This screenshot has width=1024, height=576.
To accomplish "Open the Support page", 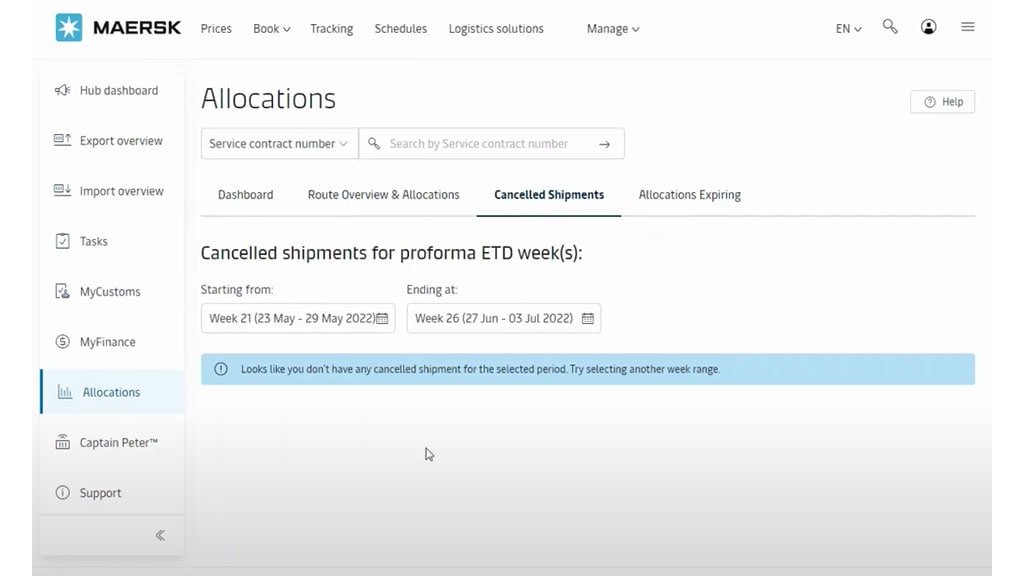I will (101, 492).
